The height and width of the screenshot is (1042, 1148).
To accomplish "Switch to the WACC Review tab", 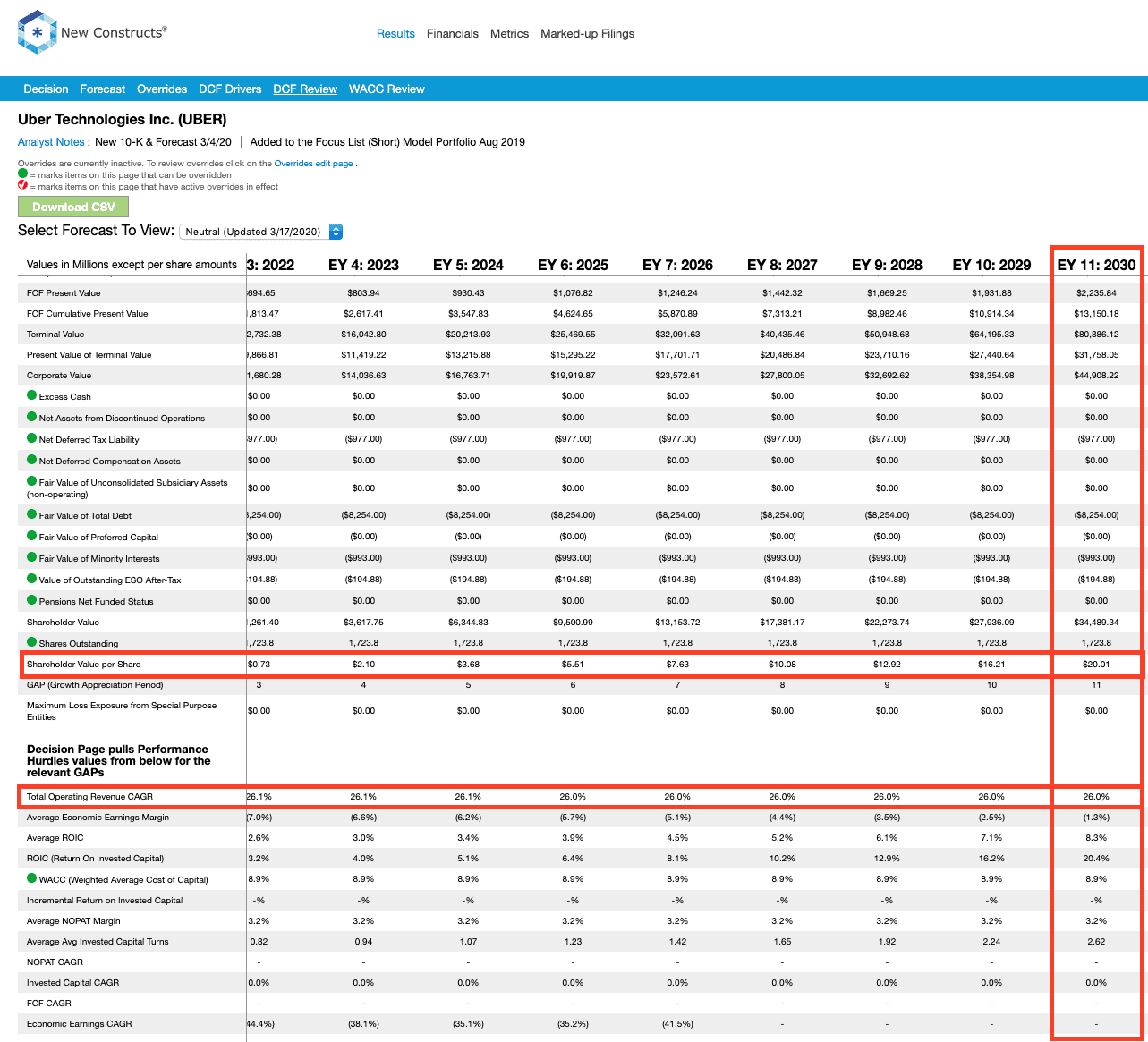I will coord(387,89).
